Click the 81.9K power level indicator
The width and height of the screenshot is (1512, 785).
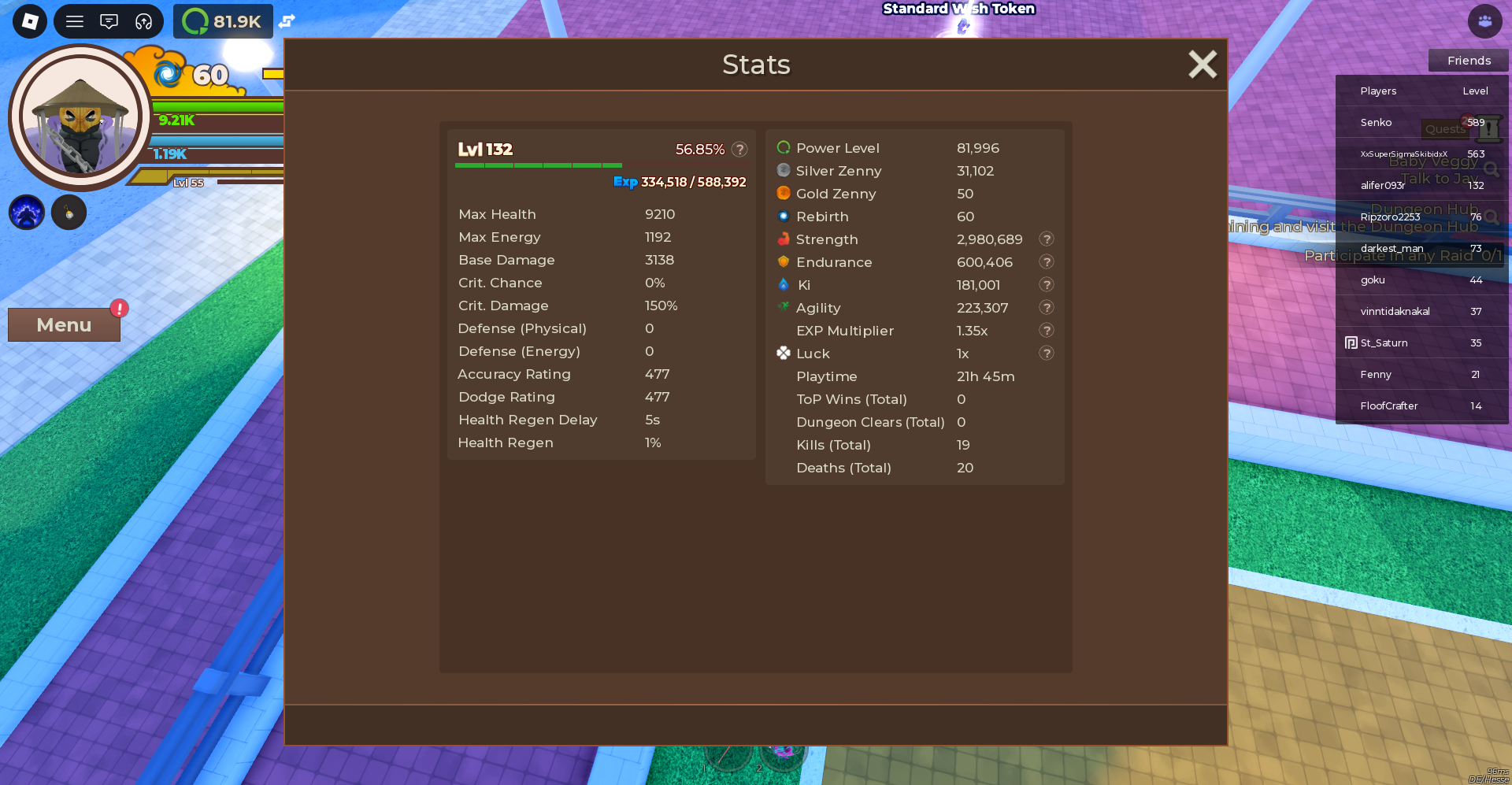223,21
